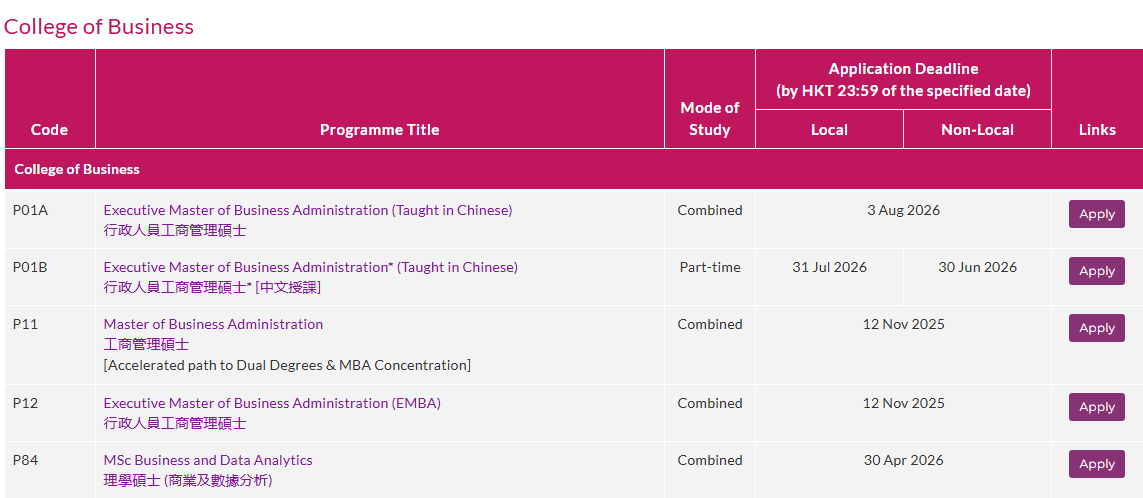1143x498 pixels.
Task: Click the Code column header
Action: (x=50, y=130)
